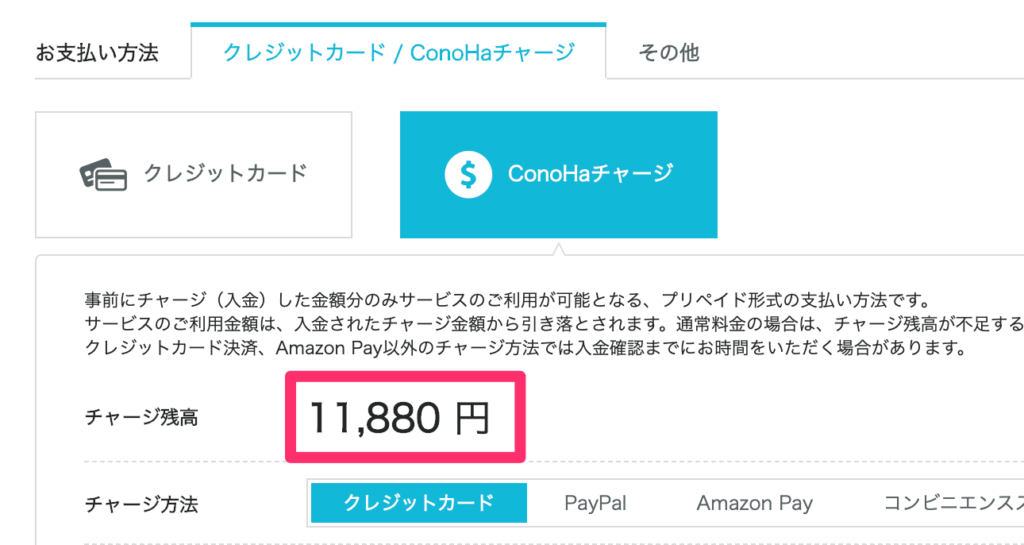
Task: Click the description line starting with サービスのご利用金額
Action: click(554, 324)
